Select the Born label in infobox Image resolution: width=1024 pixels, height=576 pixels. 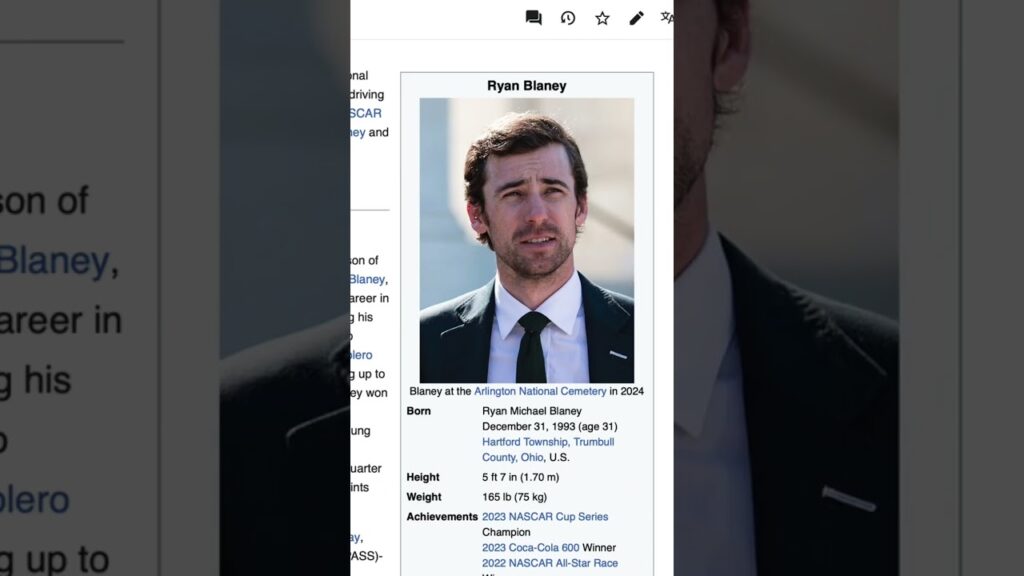tap(419, 411)
